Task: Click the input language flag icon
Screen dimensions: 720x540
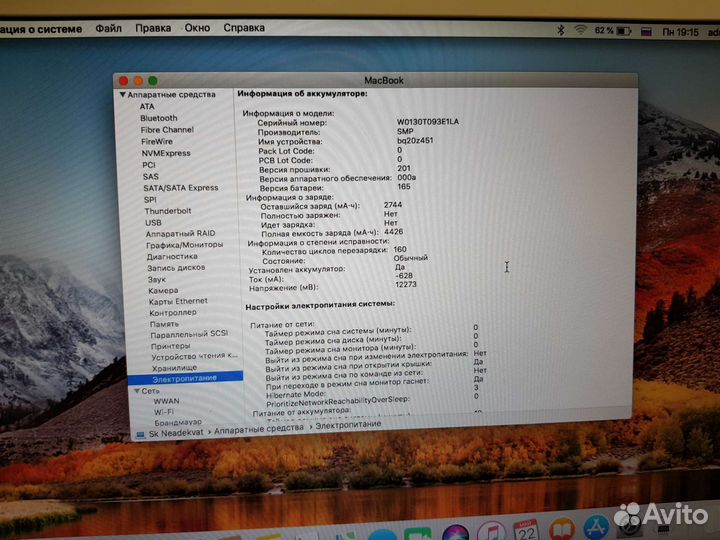Action: [647, 32]
